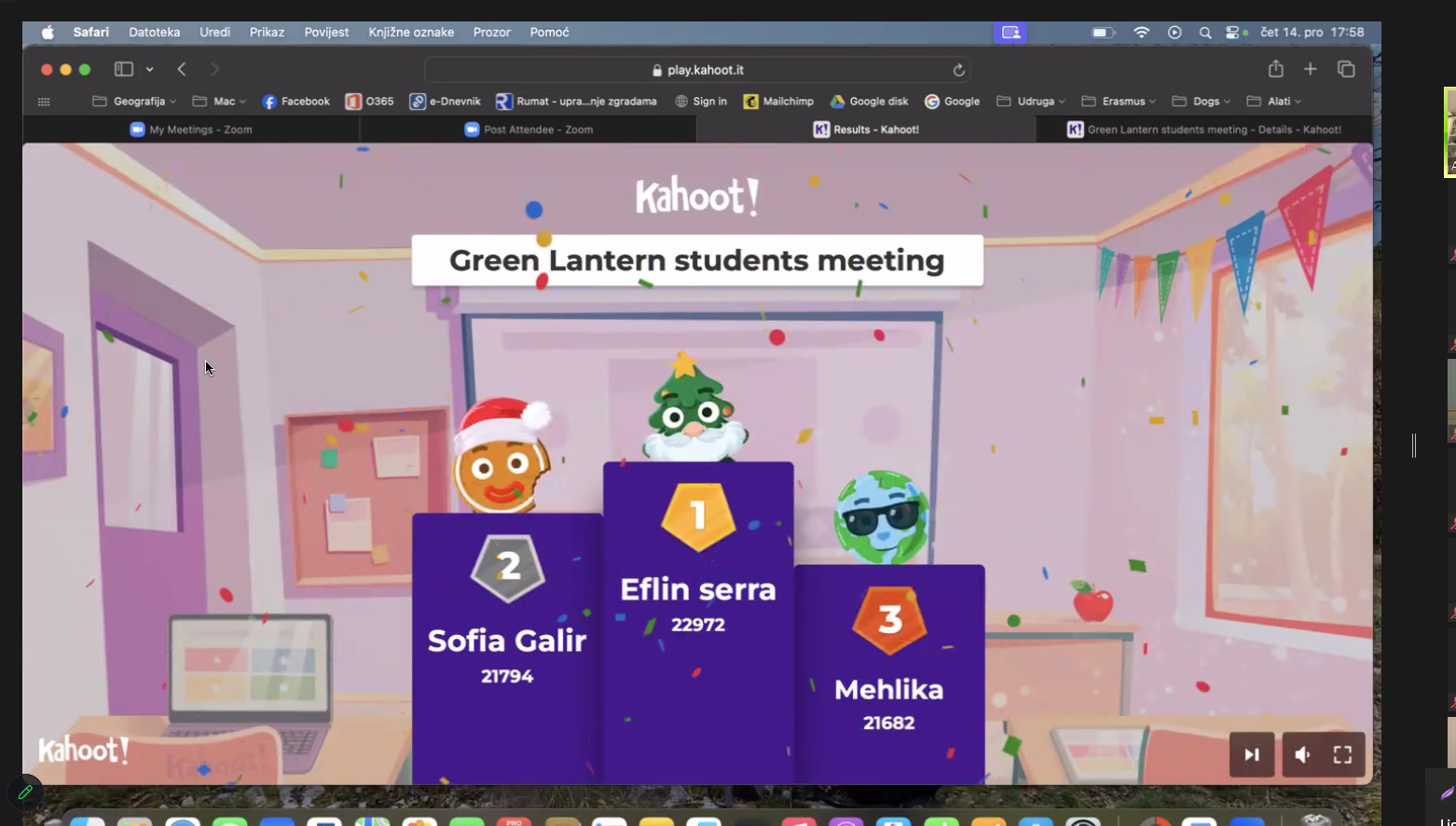Viewport: 1456px width, 826px height.
Task: Switch to Post Attendee - Zoom tab
Action: click(529, 130)
